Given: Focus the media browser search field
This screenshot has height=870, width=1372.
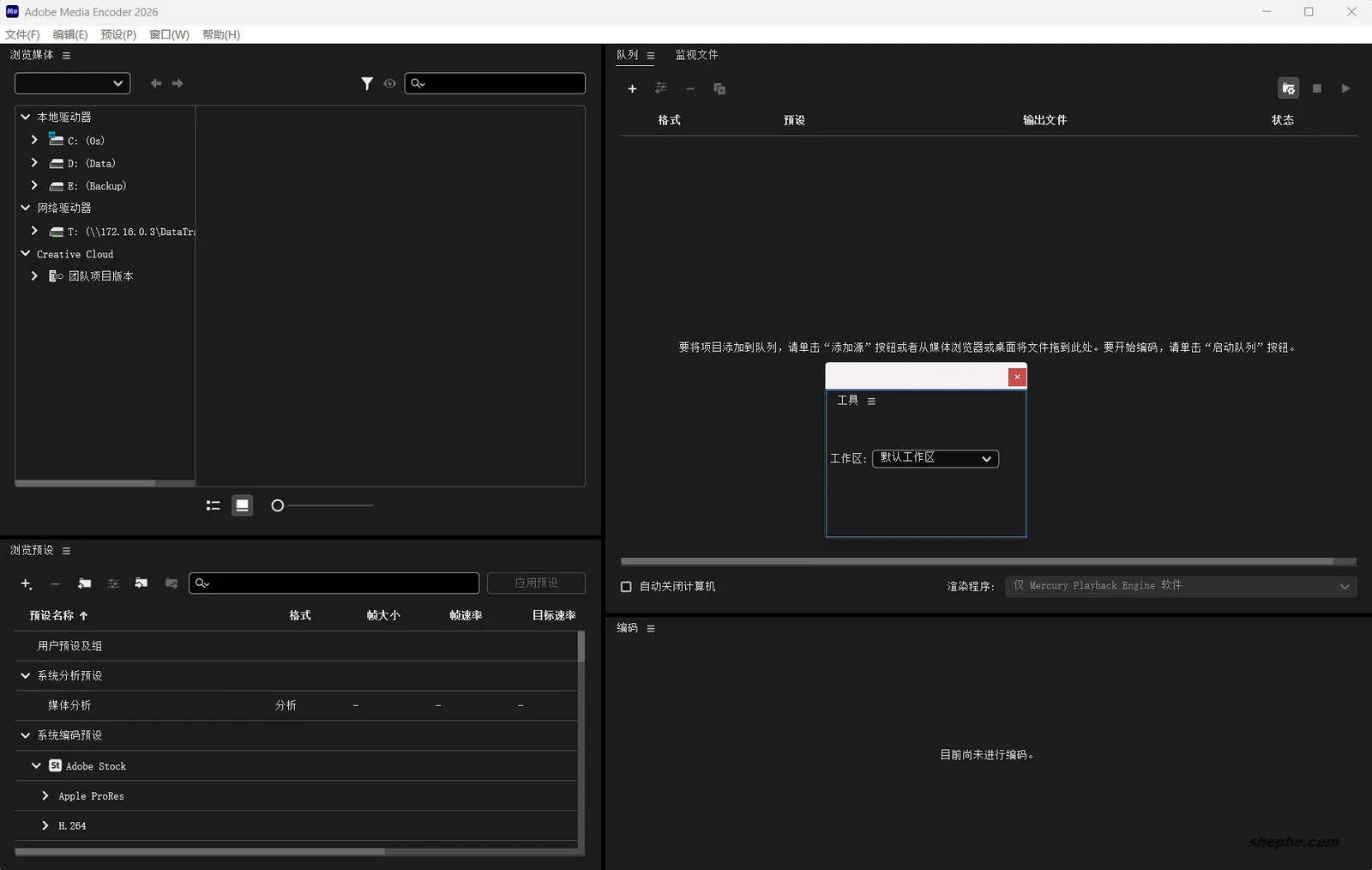Looking at the screenshot, I should tap(495, 83).
